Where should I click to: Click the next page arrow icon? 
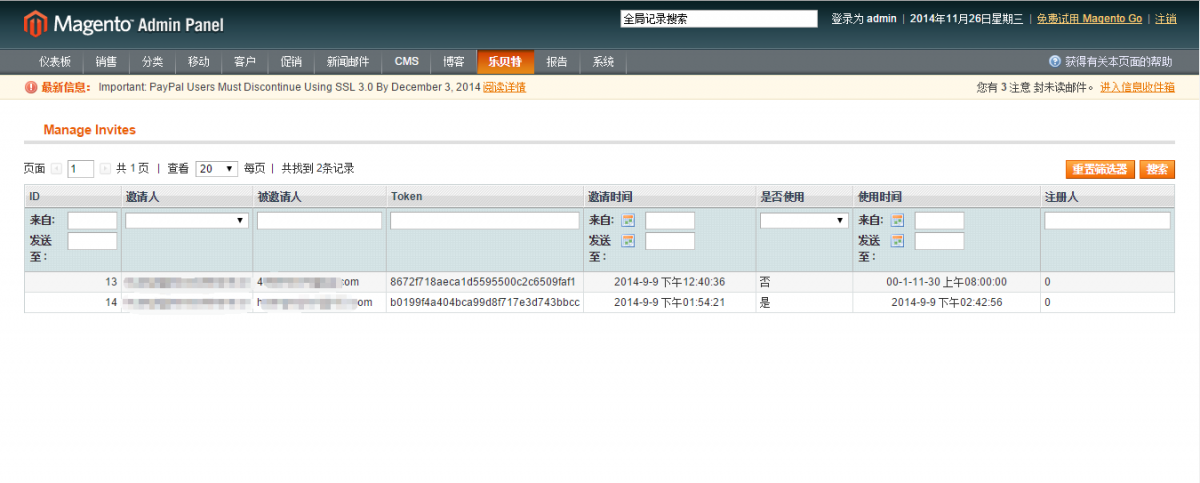coord(105,169)
